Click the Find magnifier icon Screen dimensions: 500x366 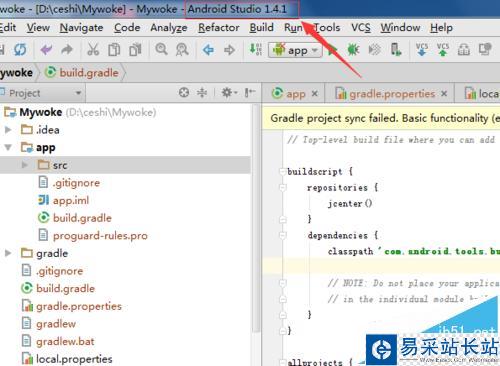click(161, 49)
